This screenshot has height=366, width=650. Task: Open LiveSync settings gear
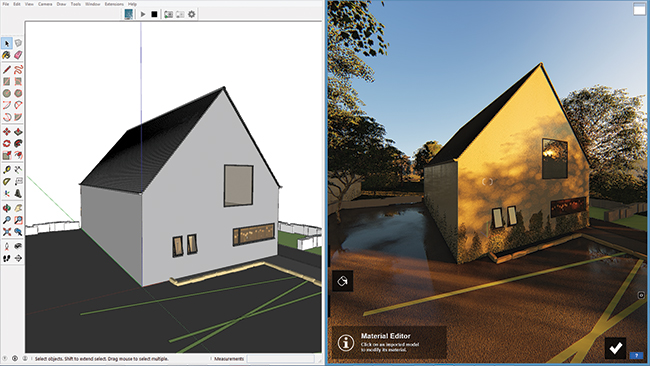pyautogui.click(x=192, y=14)
